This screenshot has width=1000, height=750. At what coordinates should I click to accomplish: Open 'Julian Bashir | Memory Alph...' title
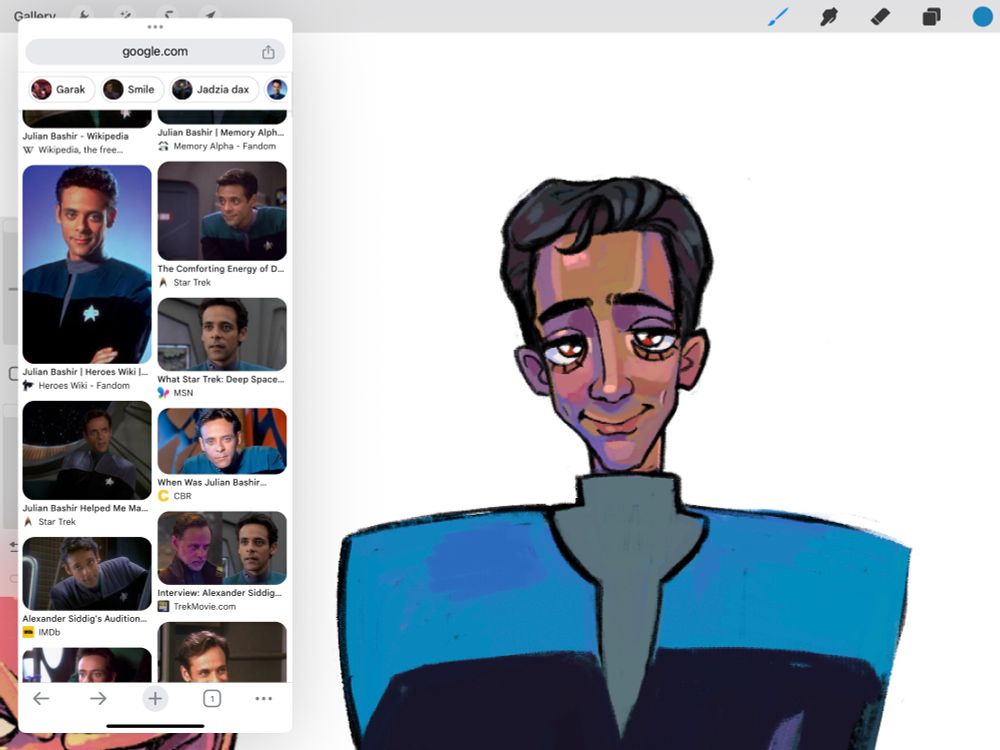click(x=221, y=132)
